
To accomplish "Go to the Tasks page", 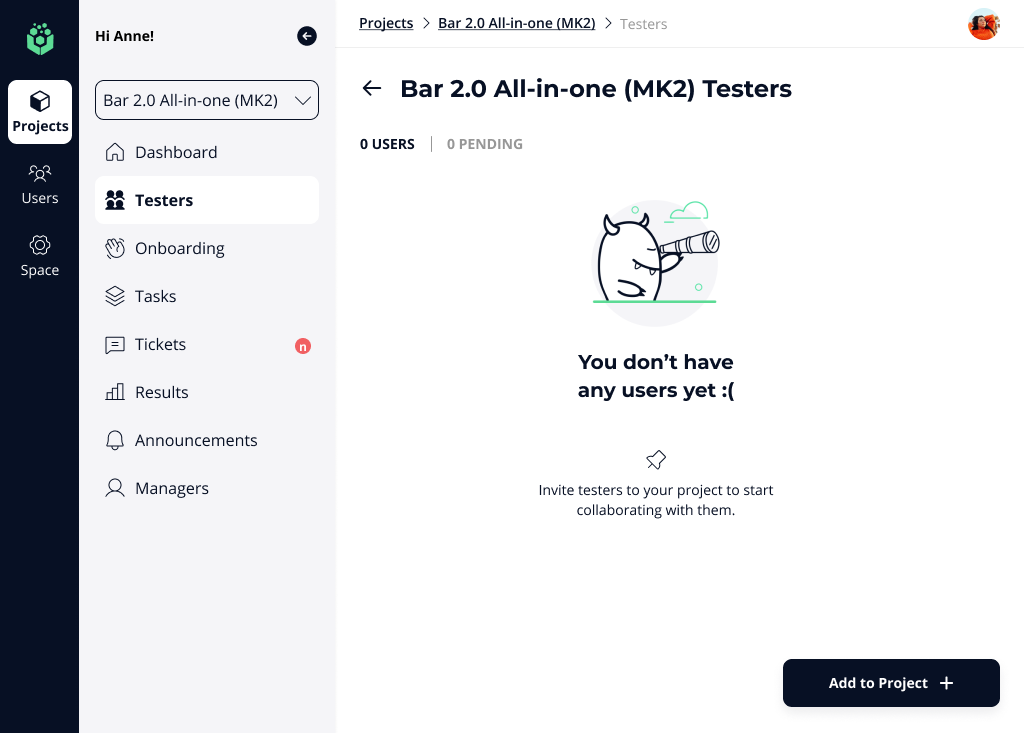I will [x=155, y=296].
